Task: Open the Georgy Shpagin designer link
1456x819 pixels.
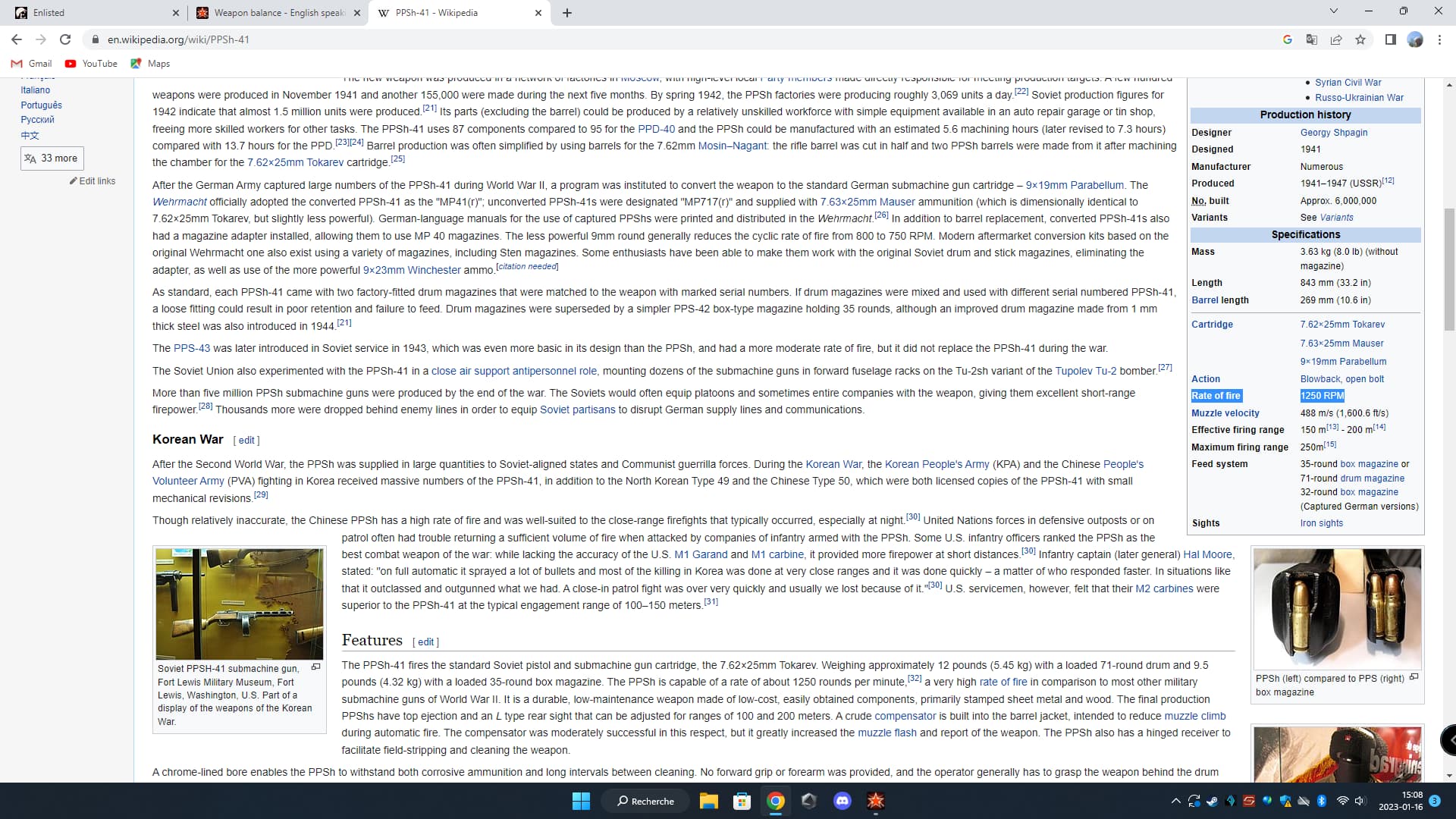Action: (1334, 133)
